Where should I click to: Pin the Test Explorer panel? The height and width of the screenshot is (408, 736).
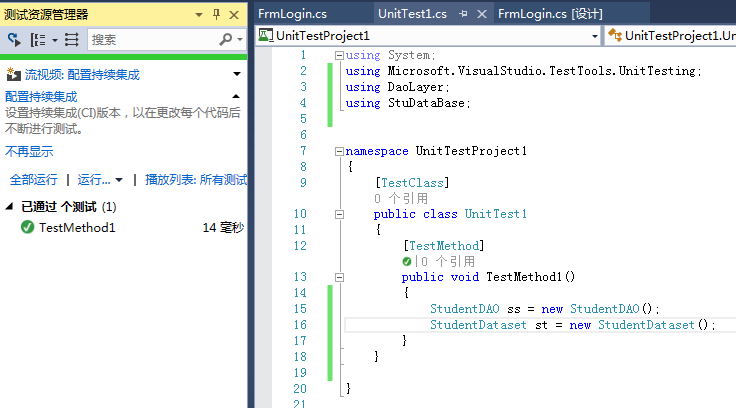(216, 15)
